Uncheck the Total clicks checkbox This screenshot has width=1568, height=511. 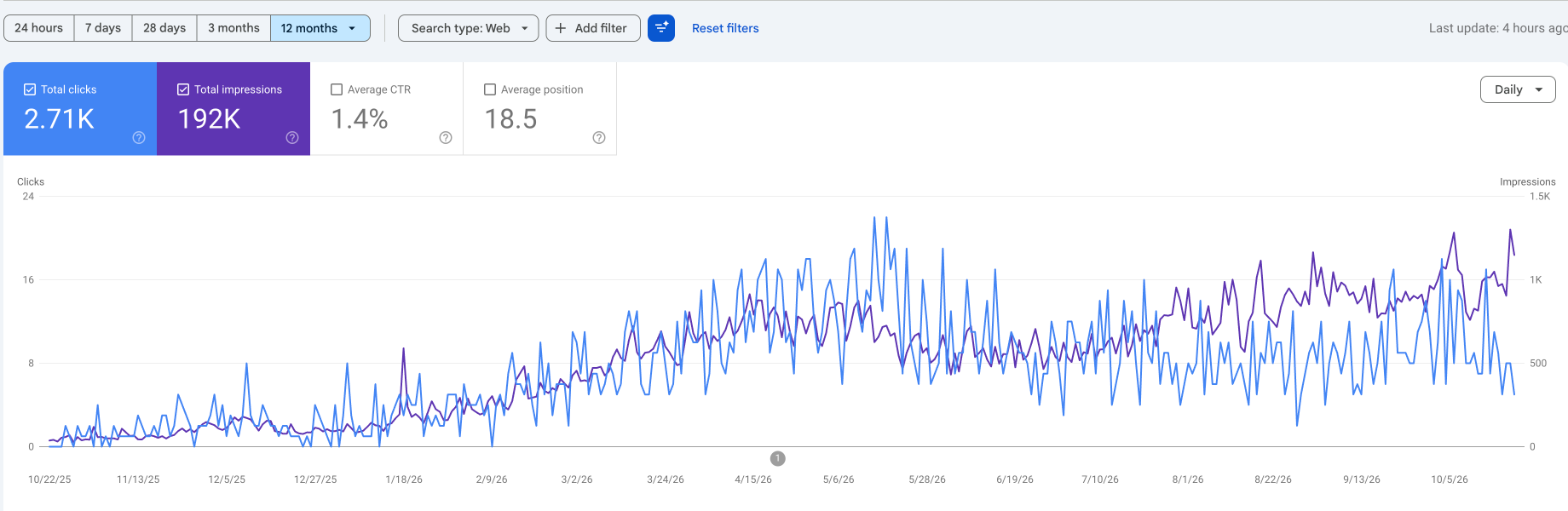(x=30, y=89)
